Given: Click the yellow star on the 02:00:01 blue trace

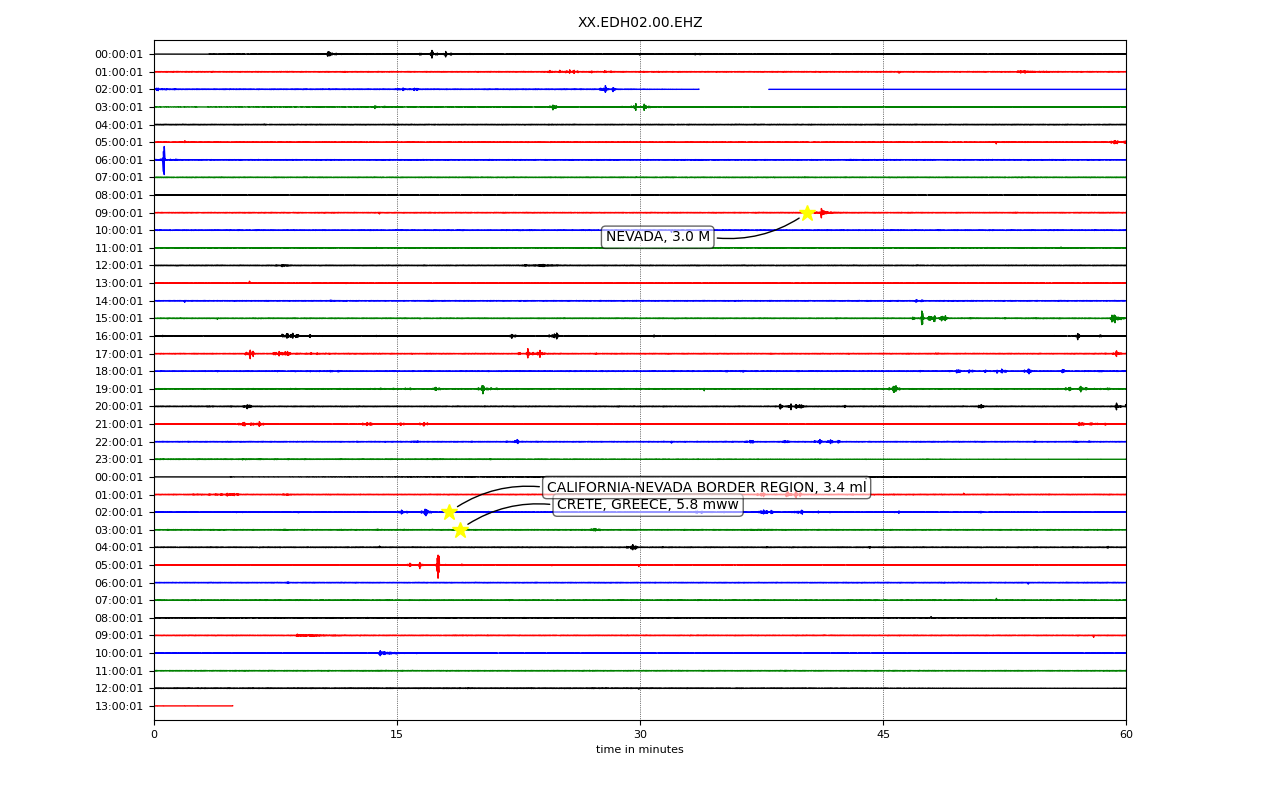Looking at the screenshot, I should 449,512.
